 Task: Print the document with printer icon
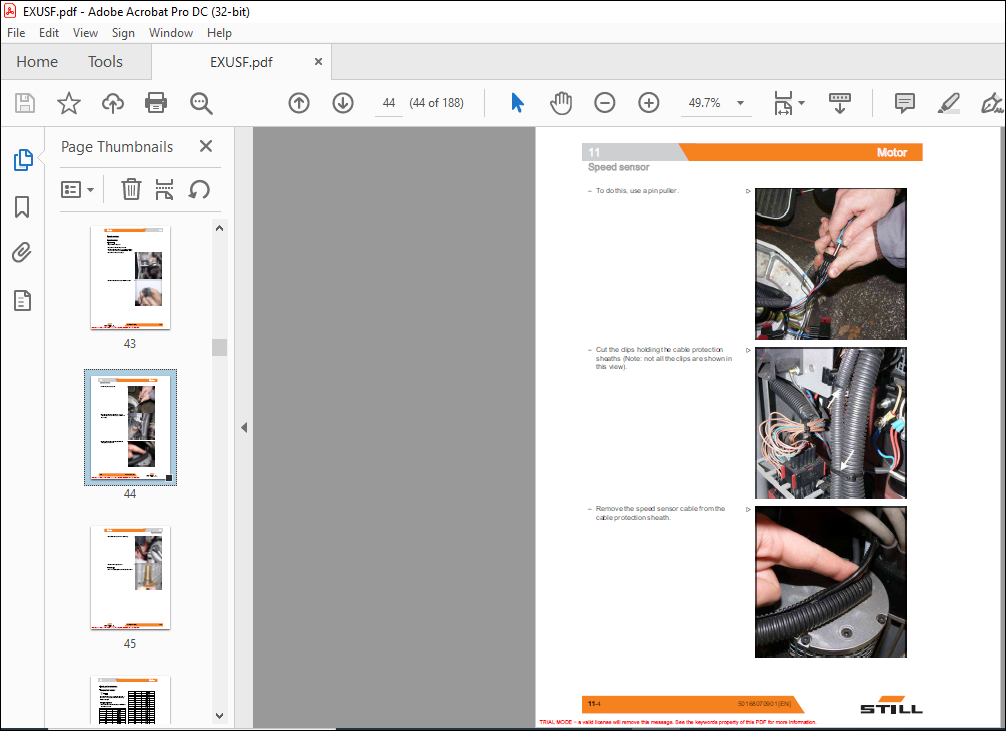tap(156, 103)
